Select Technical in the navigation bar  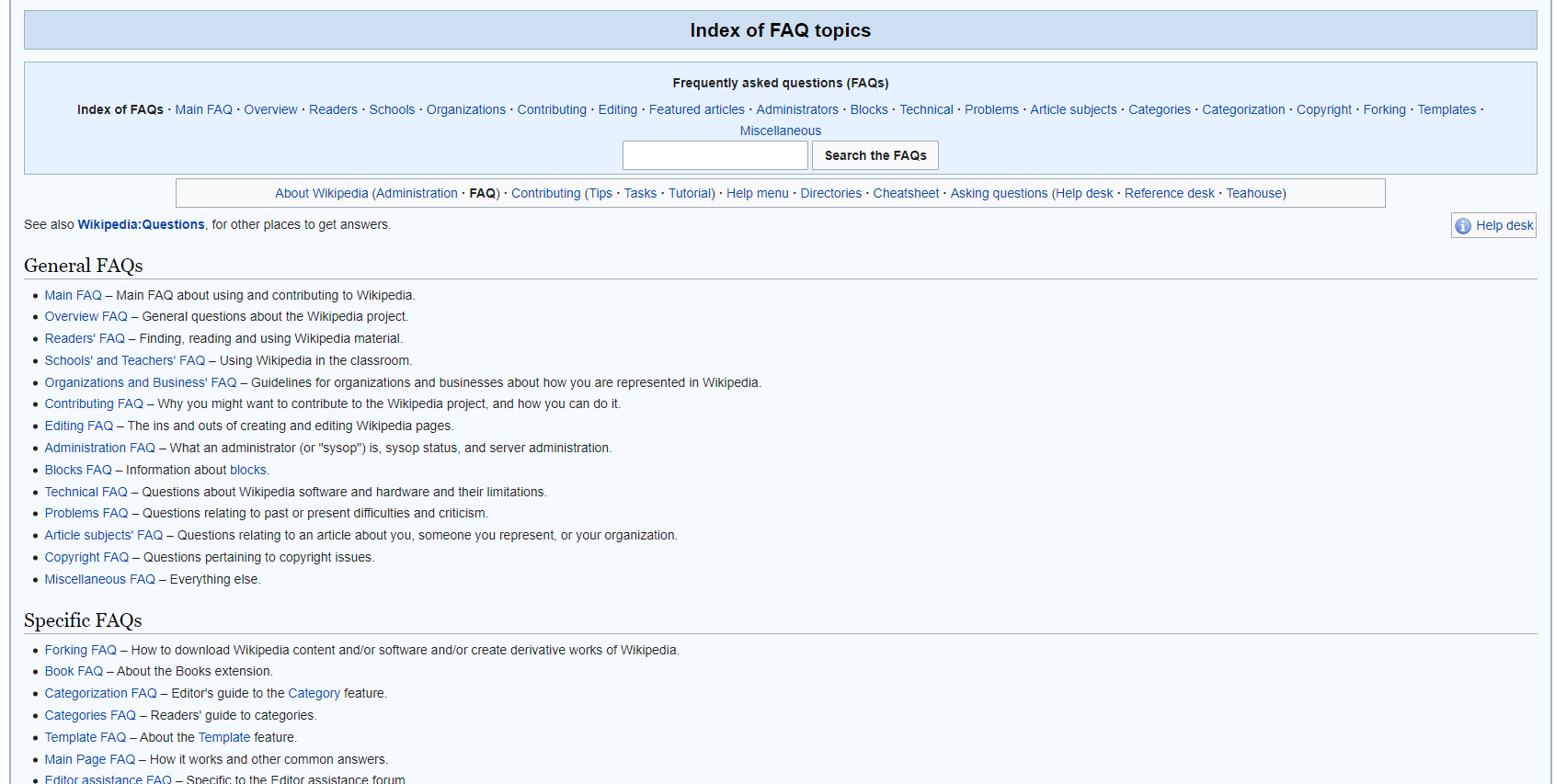click(x=926, y=109)
